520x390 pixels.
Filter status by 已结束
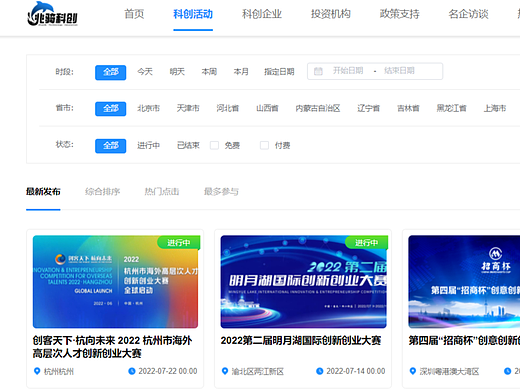pos(188,145)
